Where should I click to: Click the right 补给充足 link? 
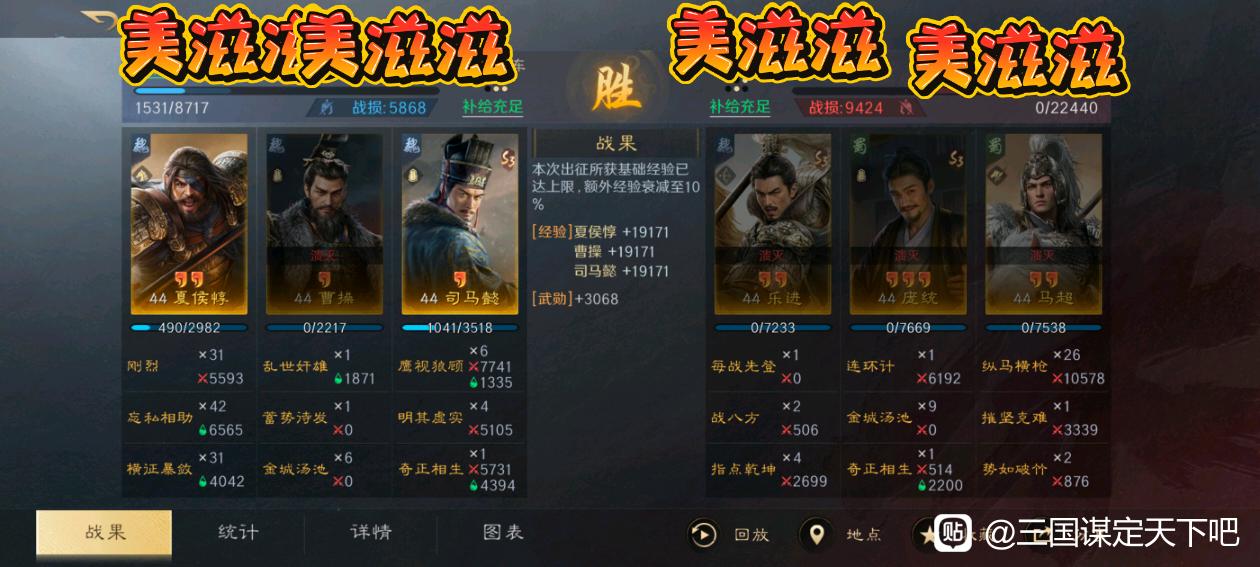[x=740, y=107]
